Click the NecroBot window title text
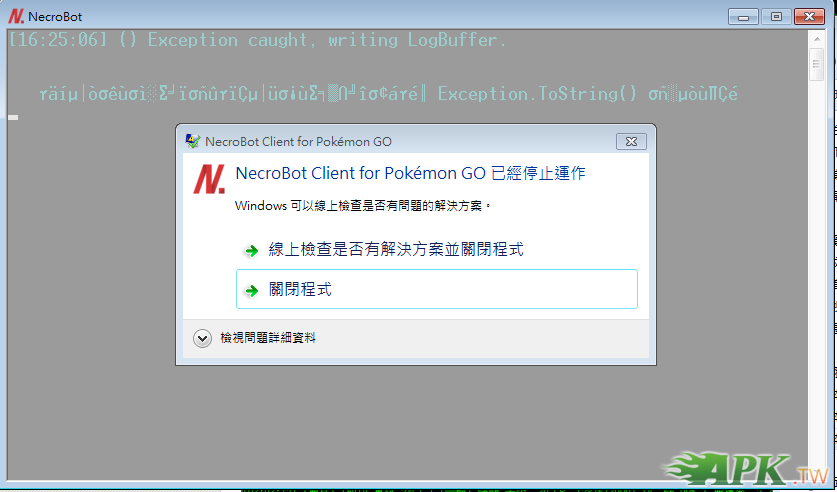This screenshot has width=837, height=492. (55, 17)
